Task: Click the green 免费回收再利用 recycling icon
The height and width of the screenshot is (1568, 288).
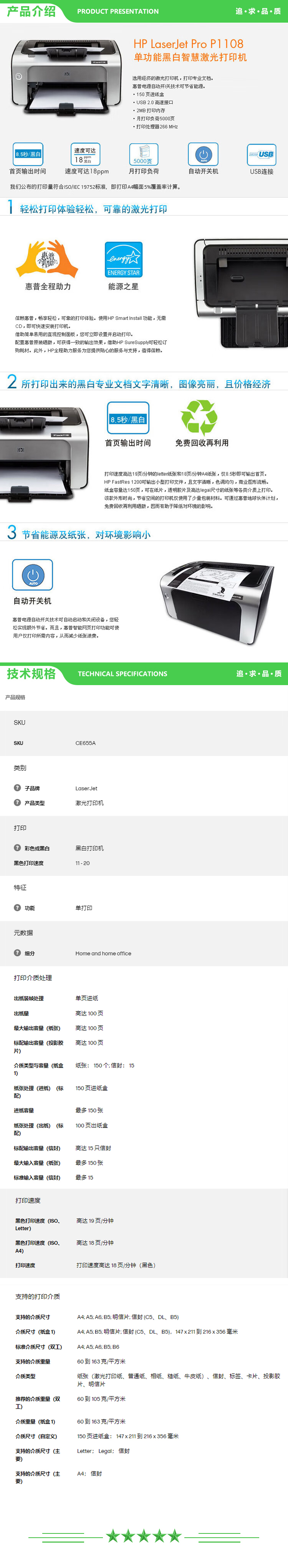Action: 199,417
